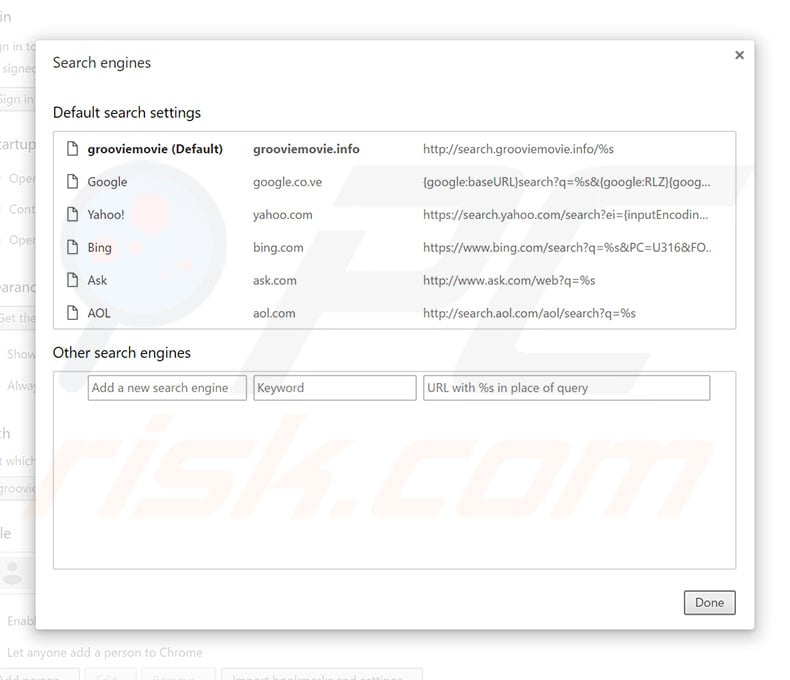The height and width of the screenshot is (680, 790).
Task: Click the Ask row page icon
Action: click(x=73, y=280)
